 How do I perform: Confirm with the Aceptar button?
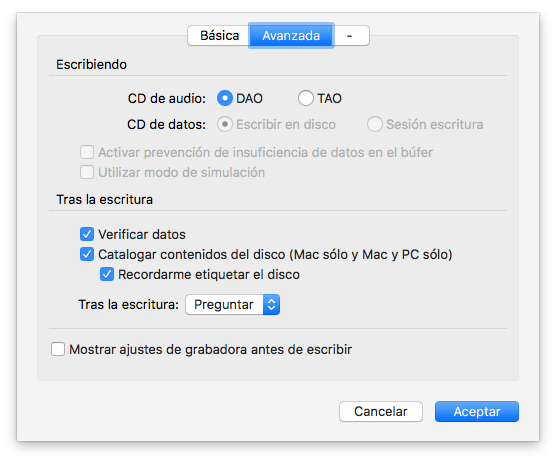click(477, 412)
